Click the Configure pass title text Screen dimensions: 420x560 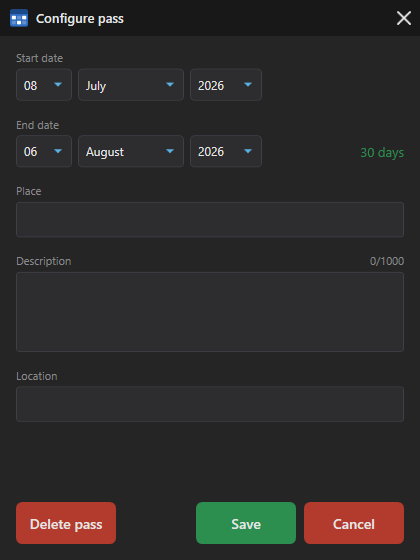80,19
